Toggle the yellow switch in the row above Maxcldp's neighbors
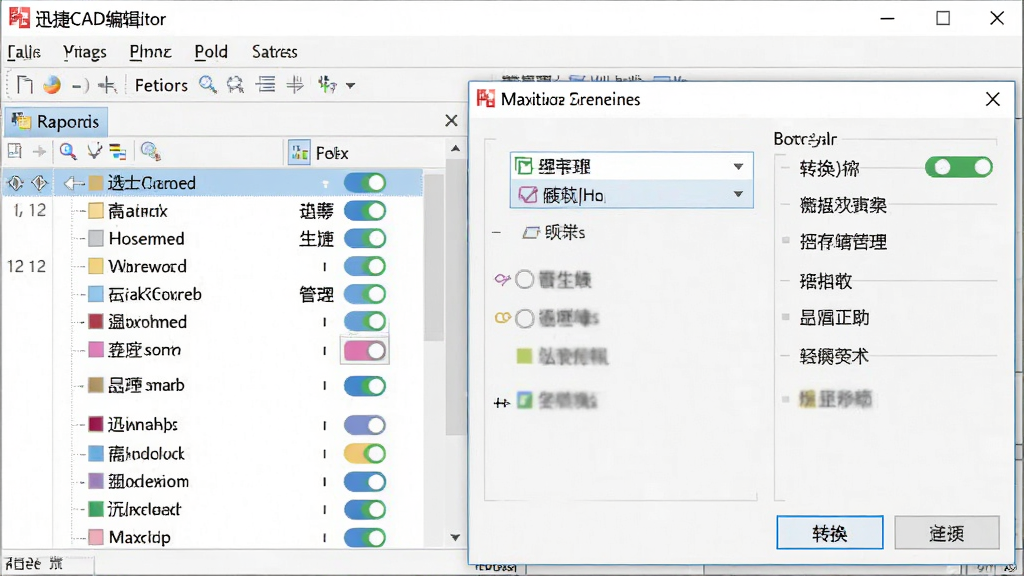 click(x=366, y=453)
